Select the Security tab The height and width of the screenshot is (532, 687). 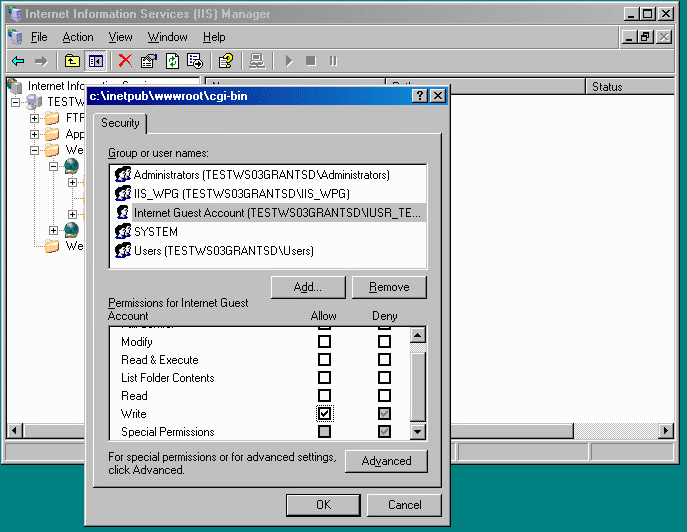[x=120, y=123]
